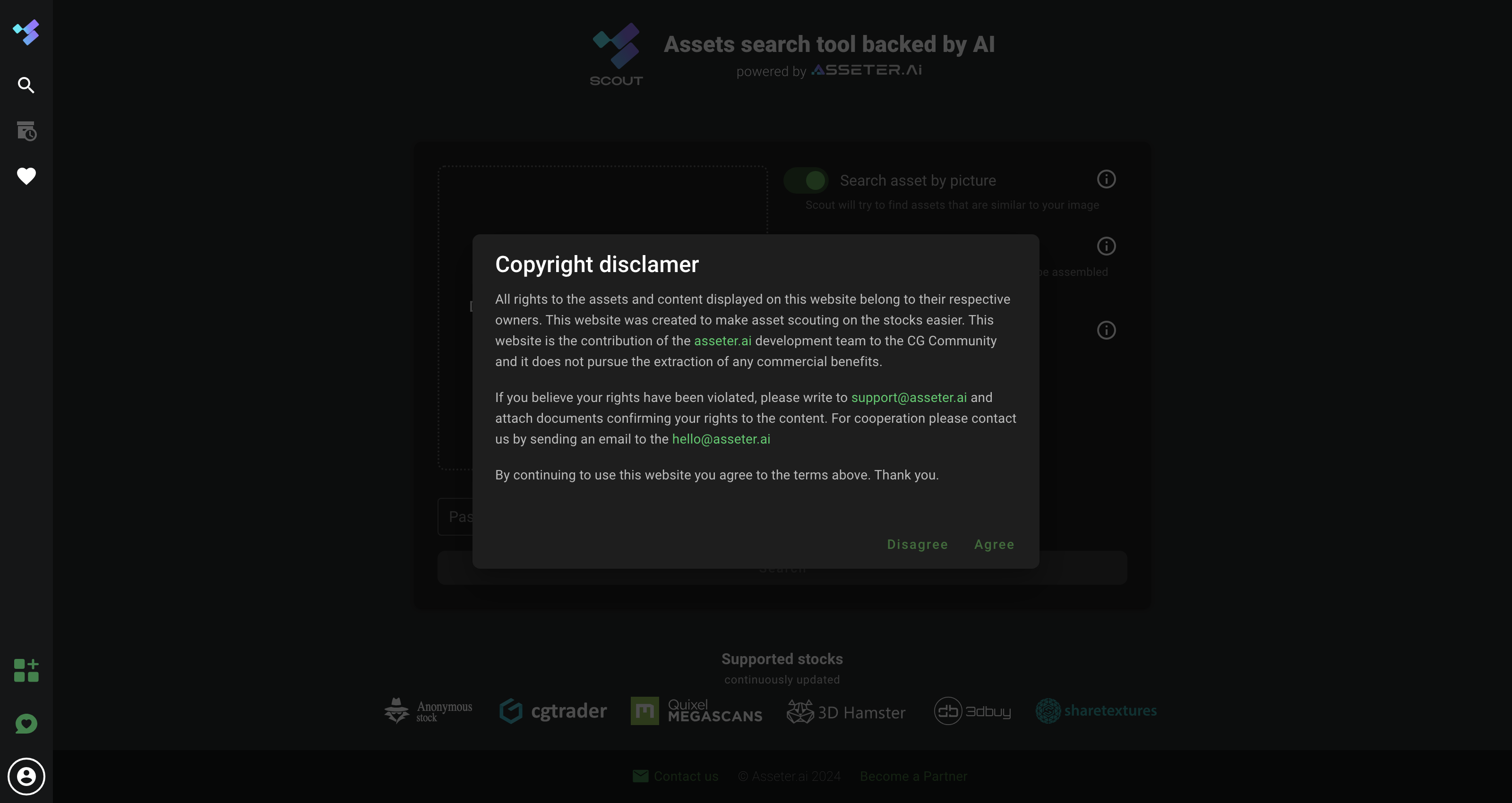Click the green add-apps grid icon

click(x=26, y=670)
